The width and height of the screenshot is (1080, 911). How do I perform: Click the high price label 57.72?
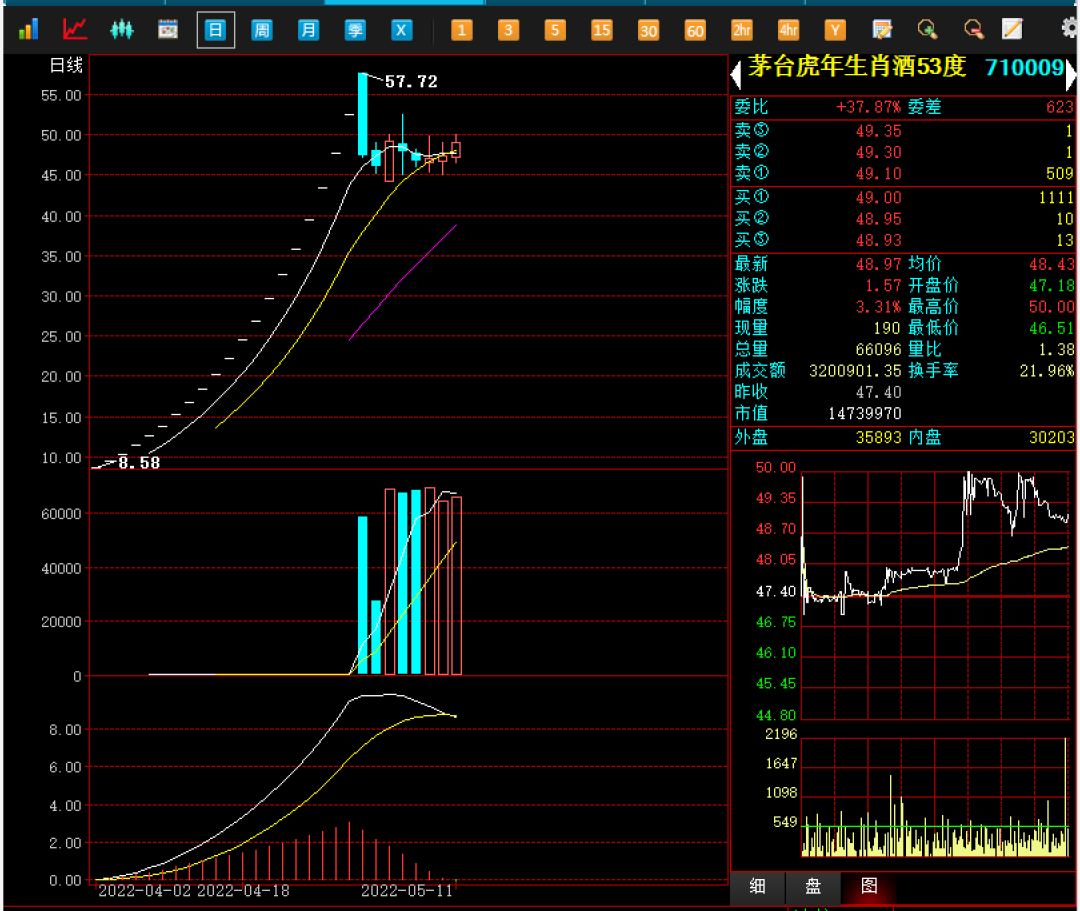411,82
